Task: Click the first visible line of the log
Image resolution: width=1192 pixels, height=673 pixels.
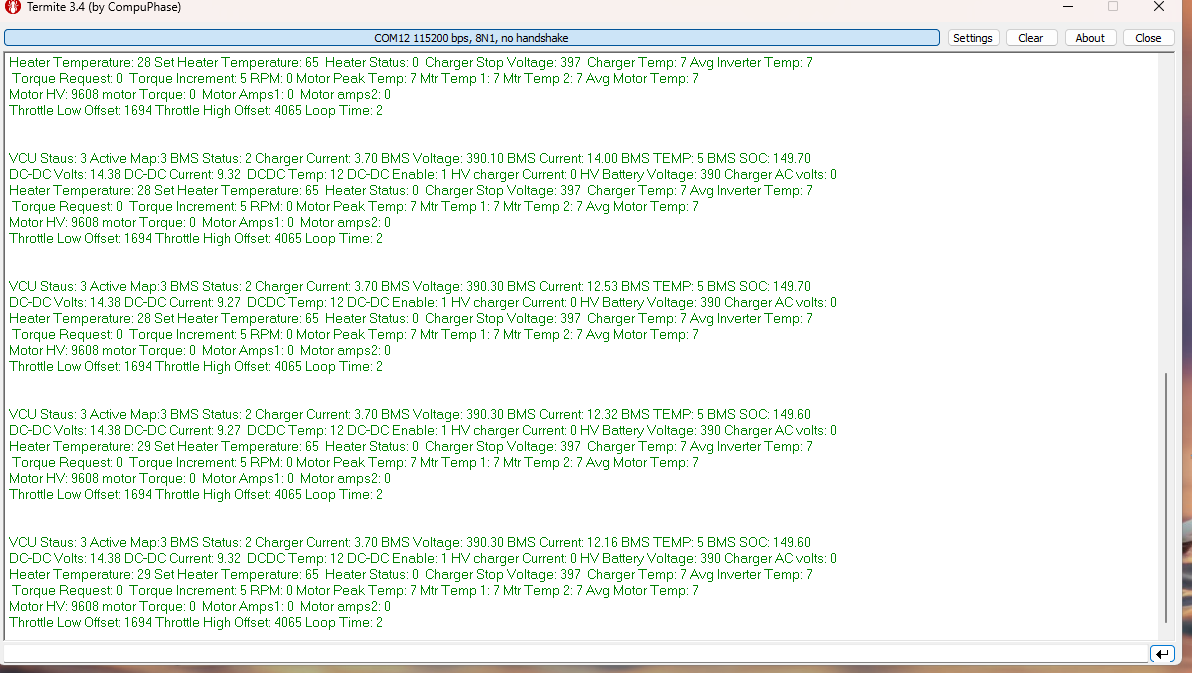Action: pos(410,62)
